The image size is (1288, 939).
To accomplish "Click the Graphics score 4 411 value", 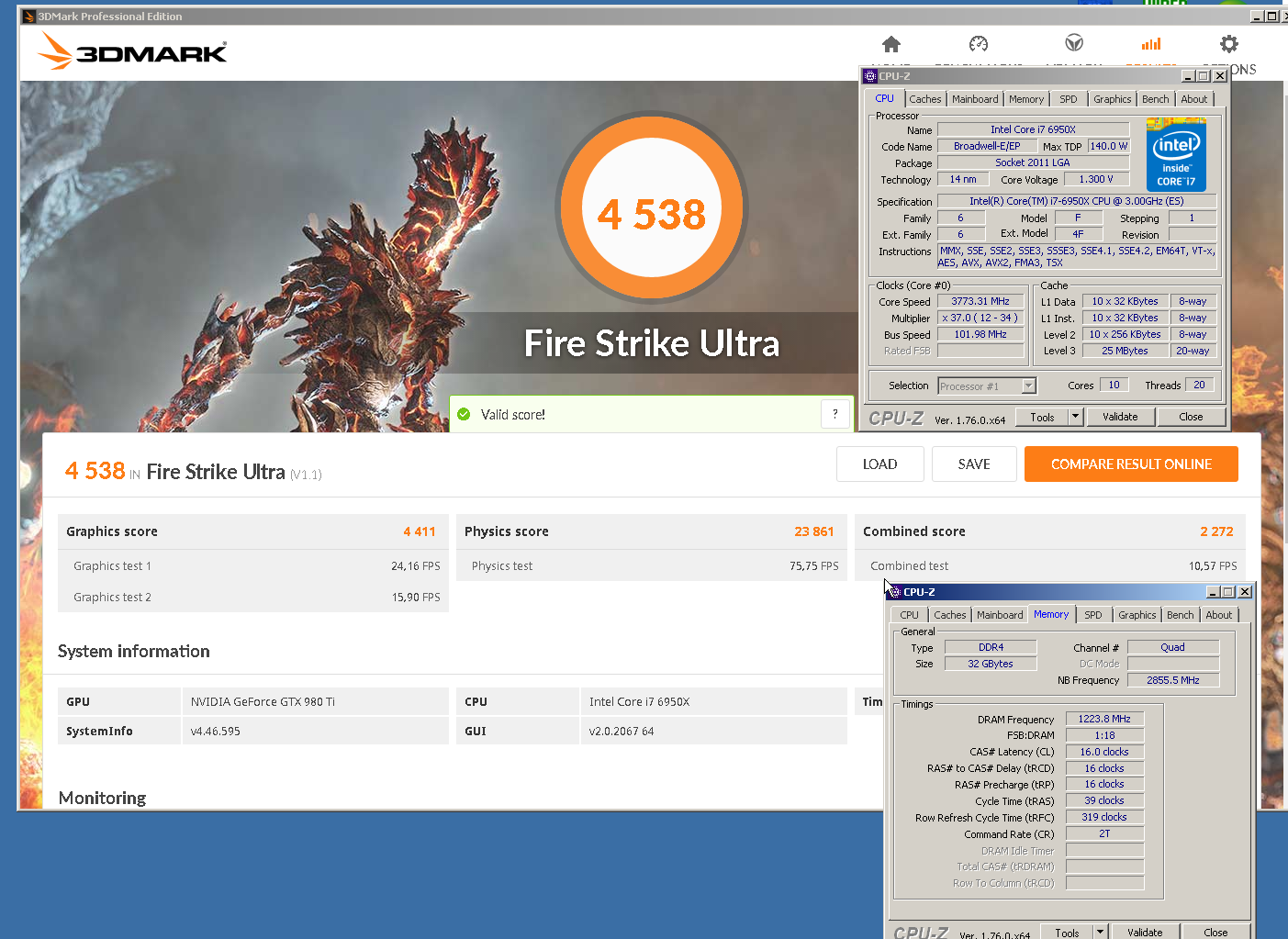I will 420,531.
